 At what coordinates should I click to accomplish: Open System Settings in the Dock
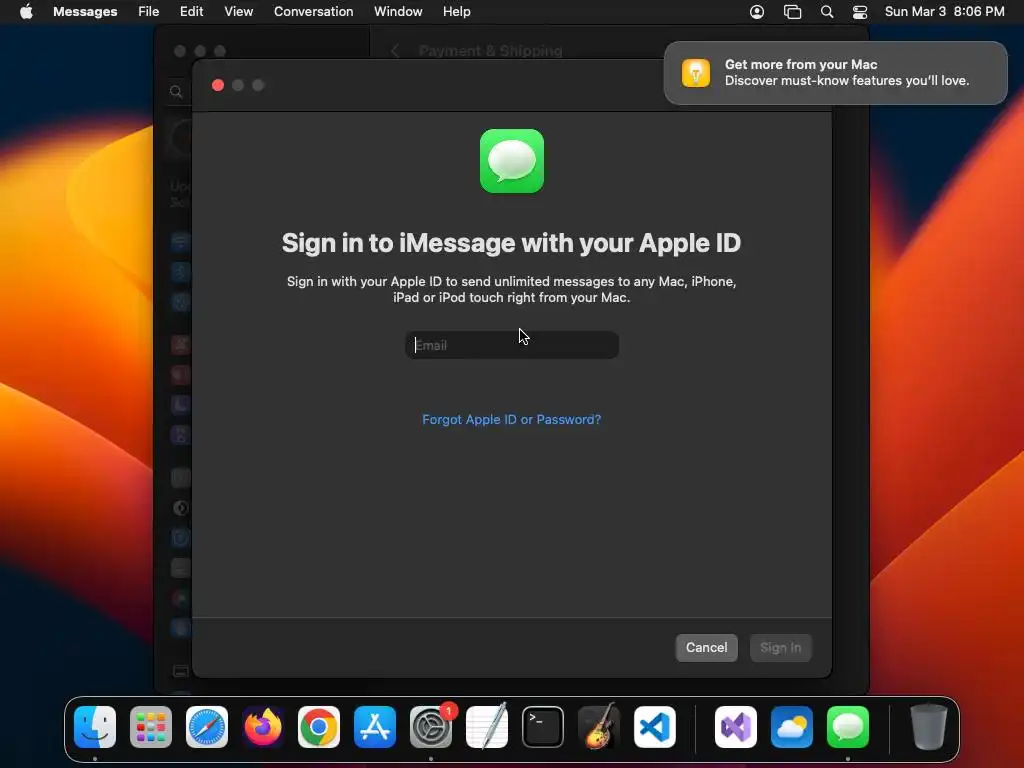point(431,727)
